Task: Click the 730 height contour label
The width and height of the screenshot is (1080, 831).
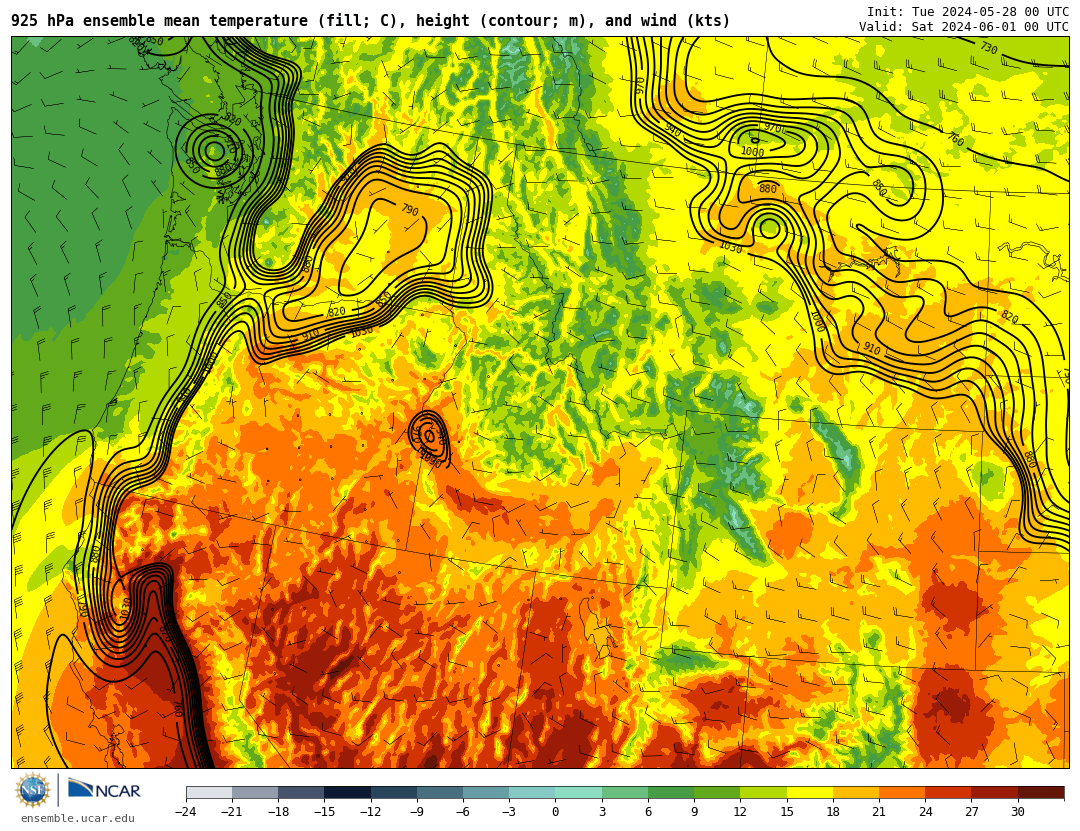Action: coord(989,48)
